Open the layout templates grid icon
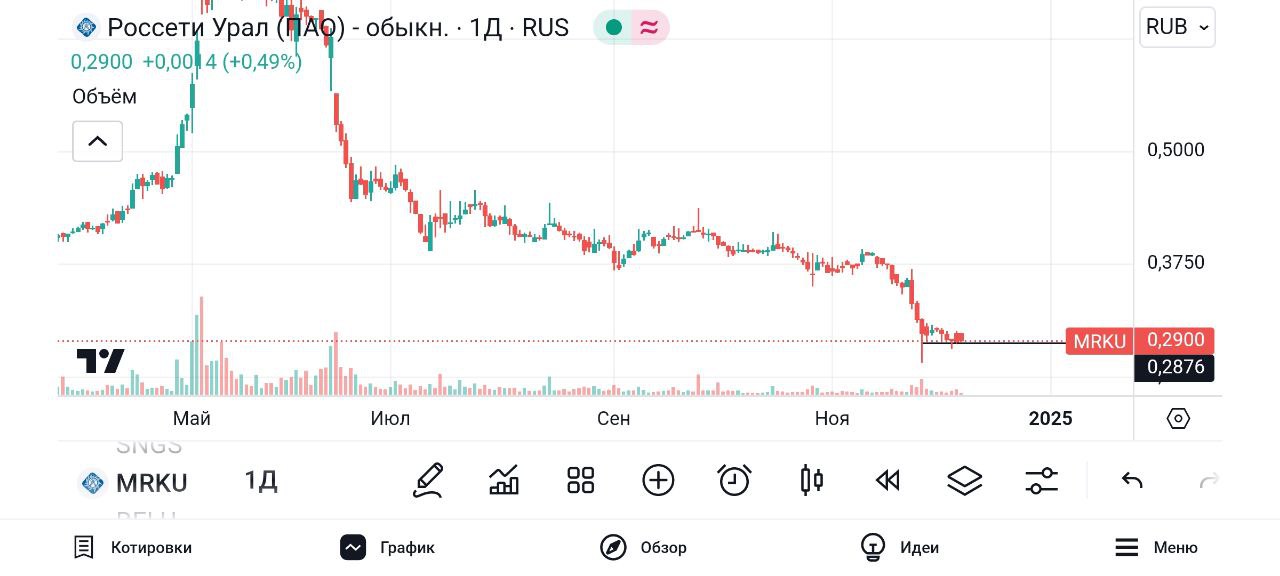 581,481
